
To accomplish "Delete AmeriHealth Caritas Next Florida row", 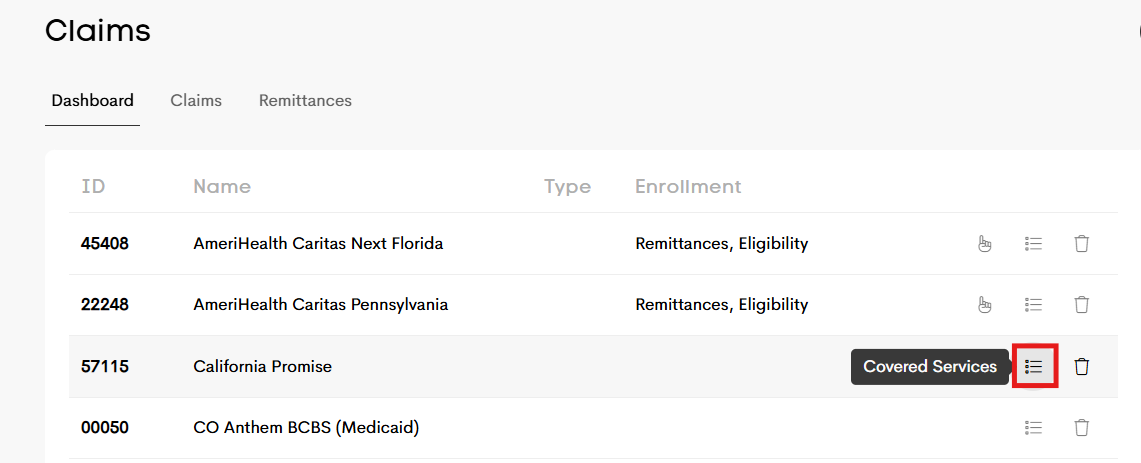I will [1081, 243].
